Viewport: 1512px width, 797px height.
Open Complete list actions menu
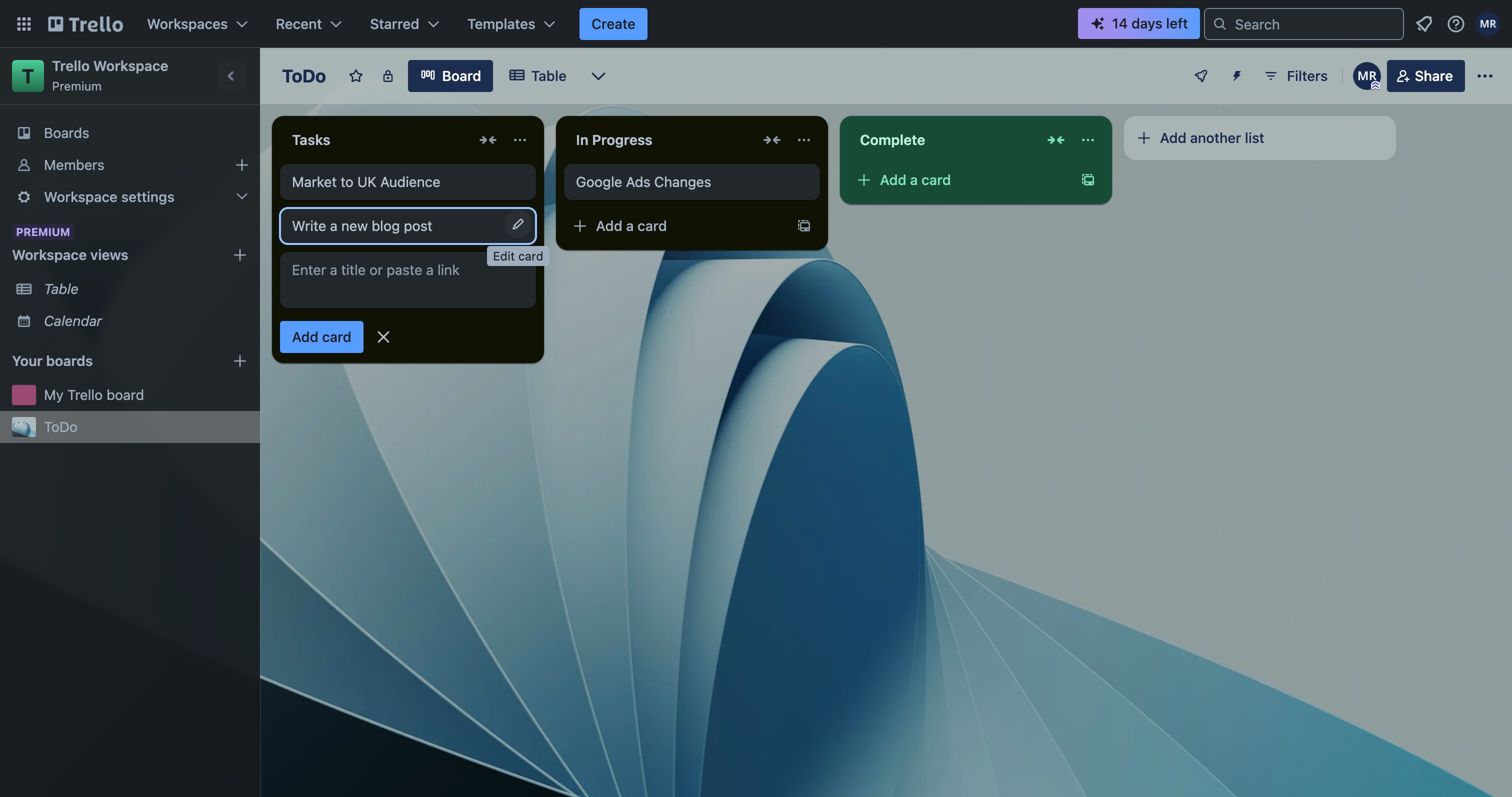pos(1087,139)
